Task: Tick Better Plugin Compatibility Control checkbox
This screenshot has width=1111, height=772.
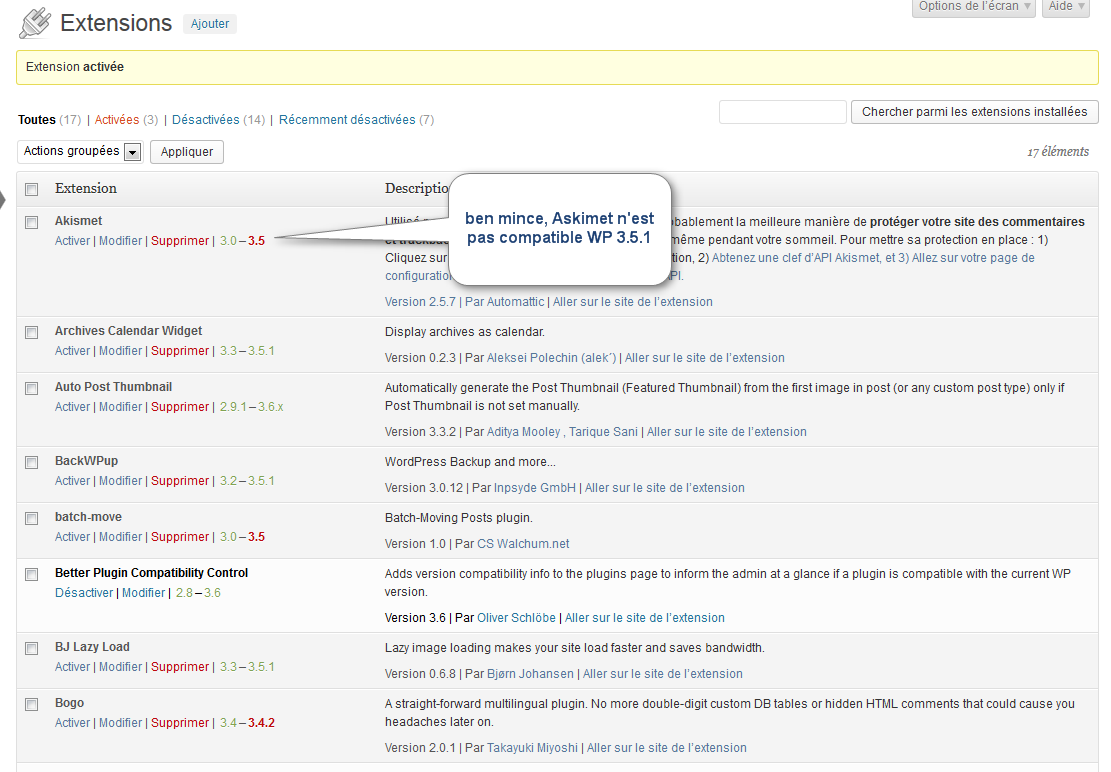Action: point(32,574)
